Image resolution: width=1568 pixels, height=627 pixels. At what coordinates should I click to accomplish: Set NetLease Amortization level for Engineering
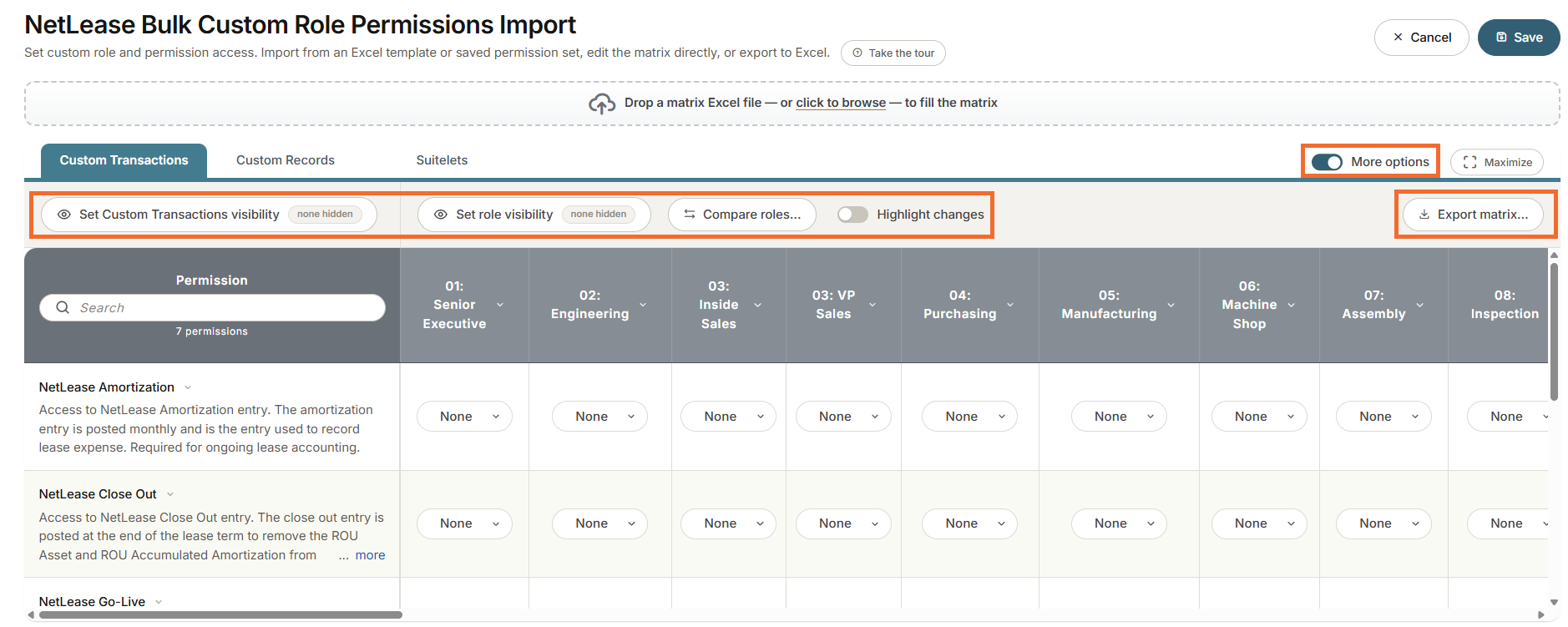599,417
